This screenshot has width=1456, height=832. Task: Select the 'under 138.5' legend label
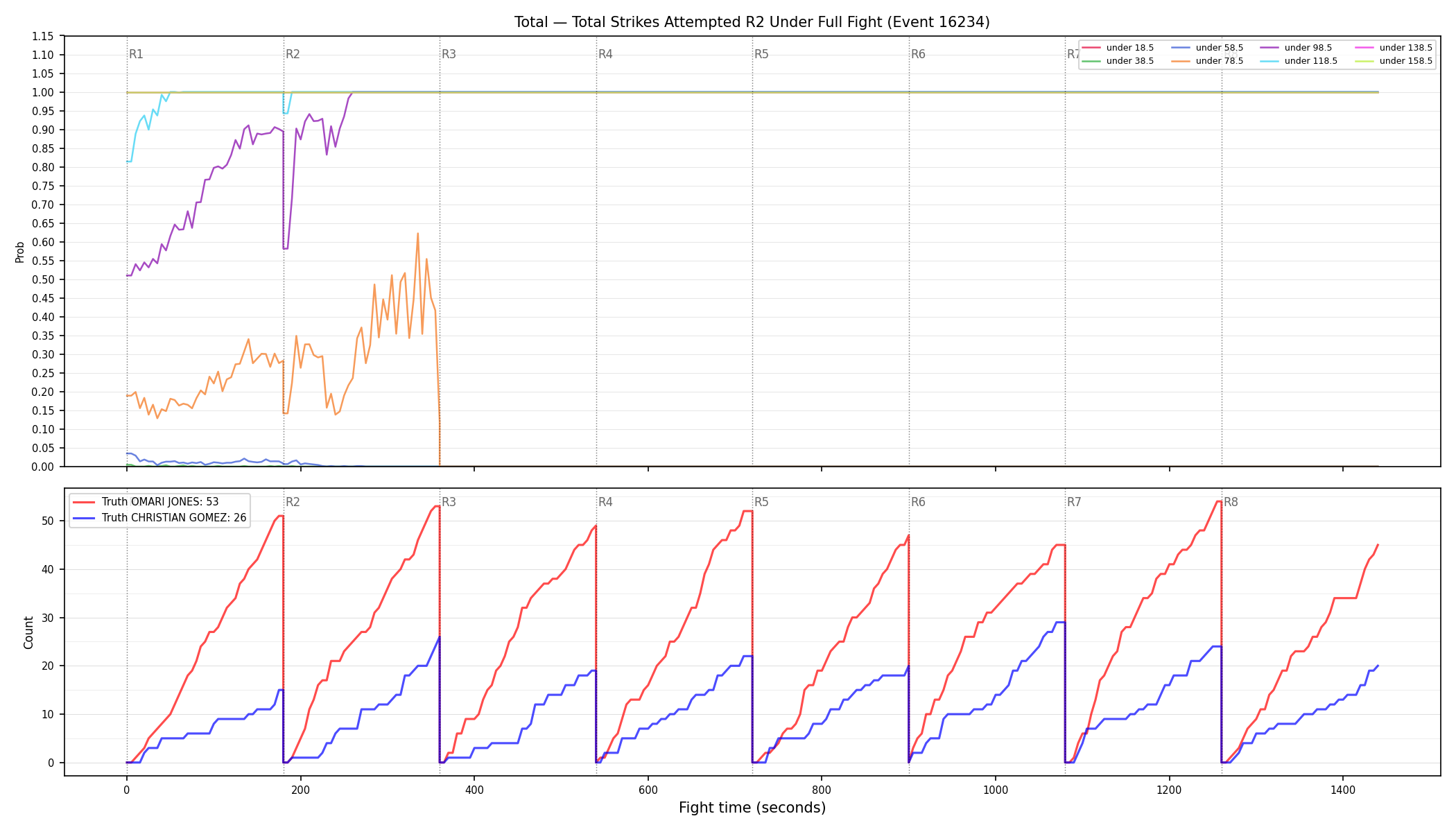[x=1405, y=48]
